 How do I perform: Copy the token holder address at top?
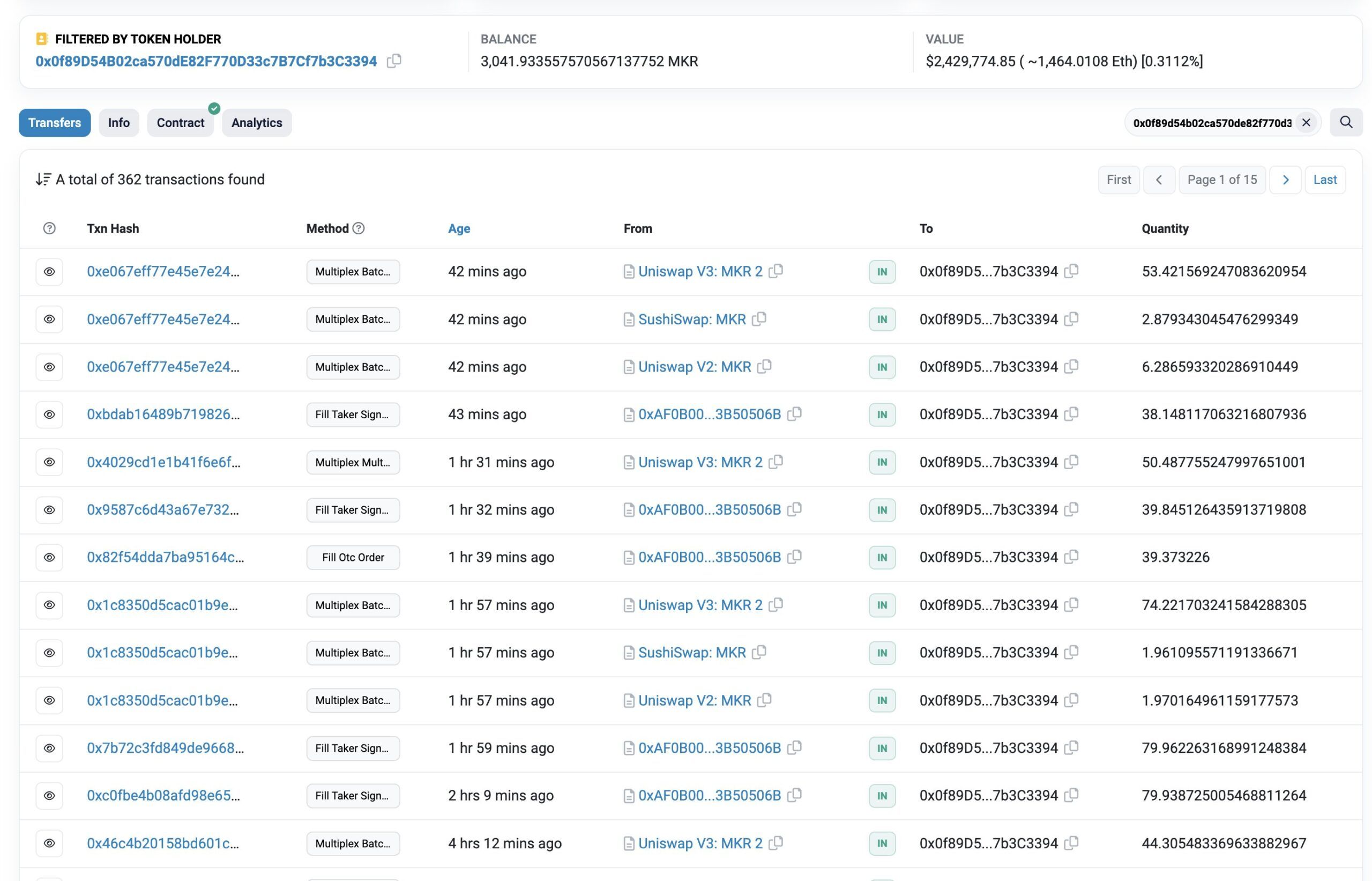[394, 61]
